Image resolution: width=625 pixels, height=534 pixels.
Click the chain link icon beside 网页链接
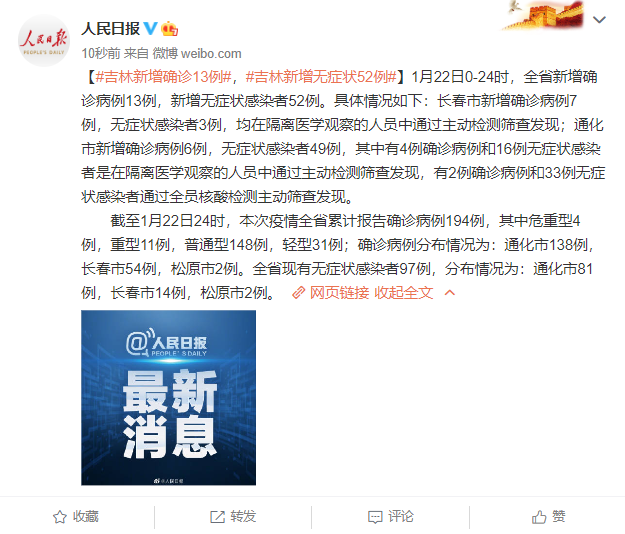(299, 293)
